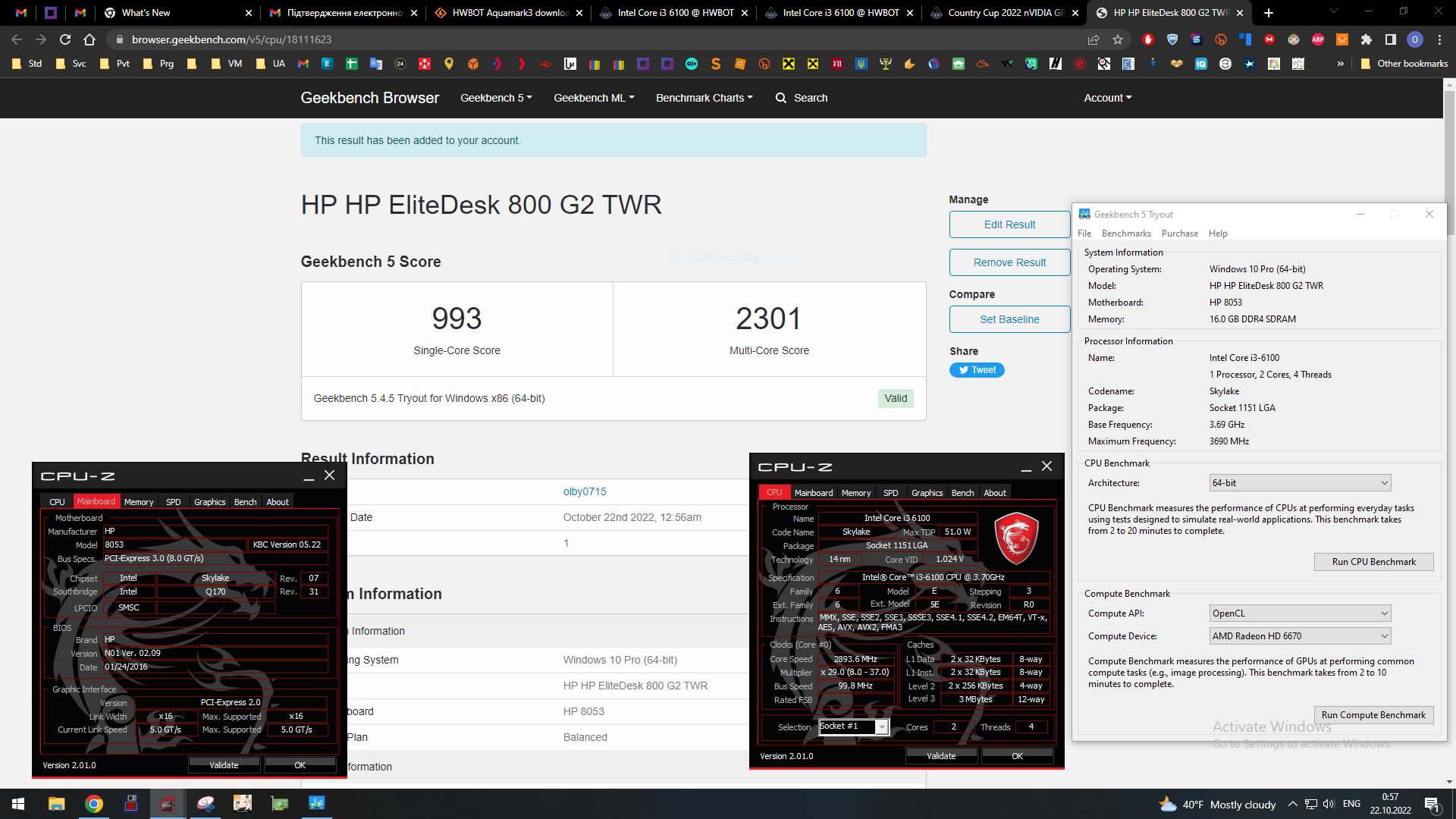Open Windows Start menu
The height and width of the screenshot is (819, 1456).
(x=18, y=804)
